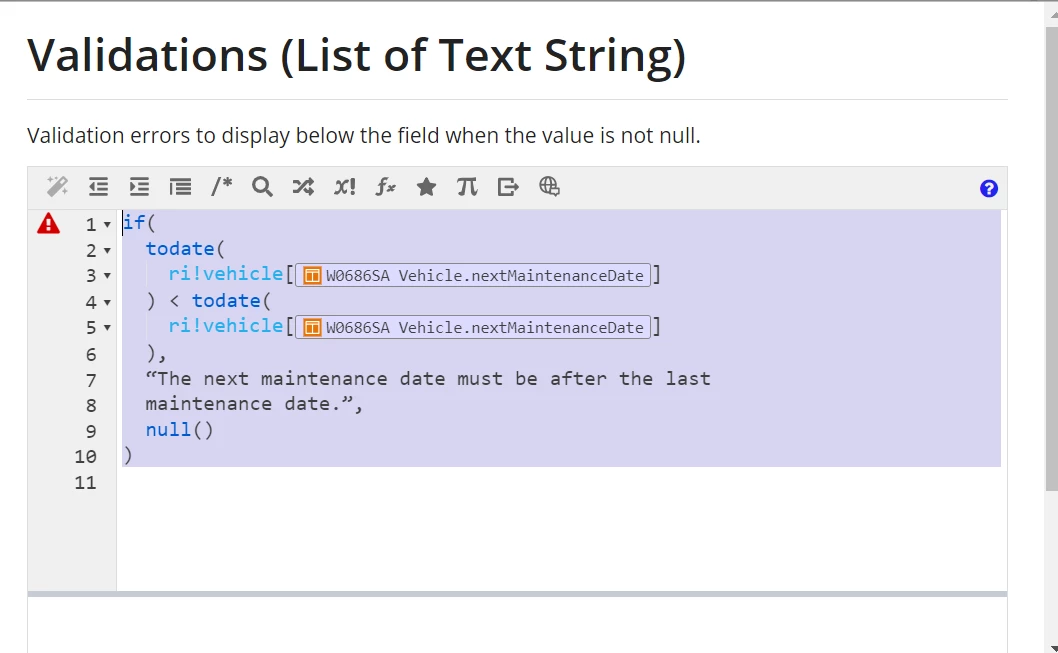Click the x! variable icon
Screen dimensions: 1058x653
click(344, 186)
